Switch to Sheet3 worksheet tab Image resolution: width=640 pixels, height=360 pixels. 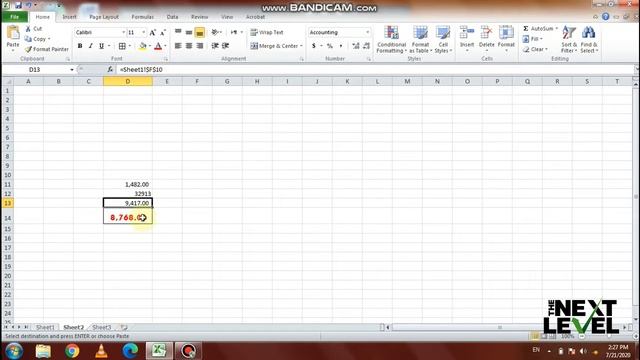[x=102, y=327]
